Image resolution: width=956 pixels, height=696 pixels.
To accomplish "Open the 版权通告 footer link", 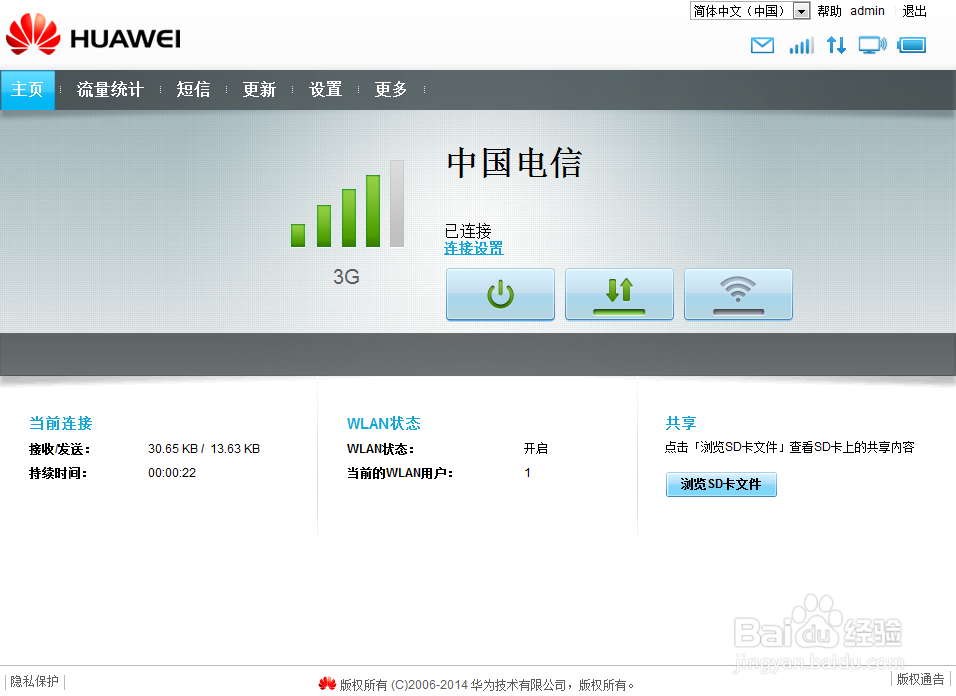I will click(920, 679).
